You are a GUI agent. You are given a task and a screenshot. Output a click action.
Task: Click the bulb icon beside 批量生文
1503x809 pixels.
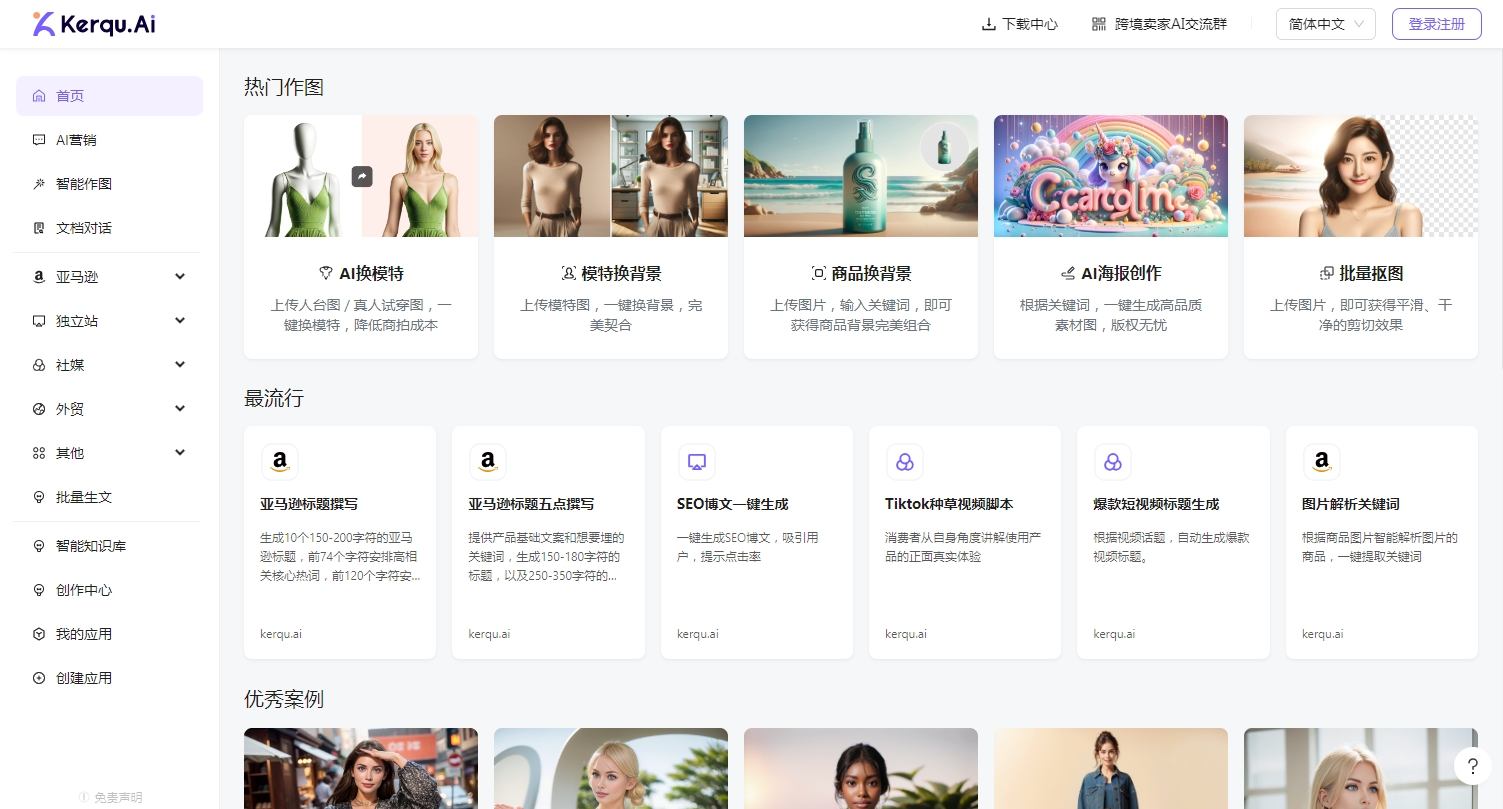click(x=39, y=497)
